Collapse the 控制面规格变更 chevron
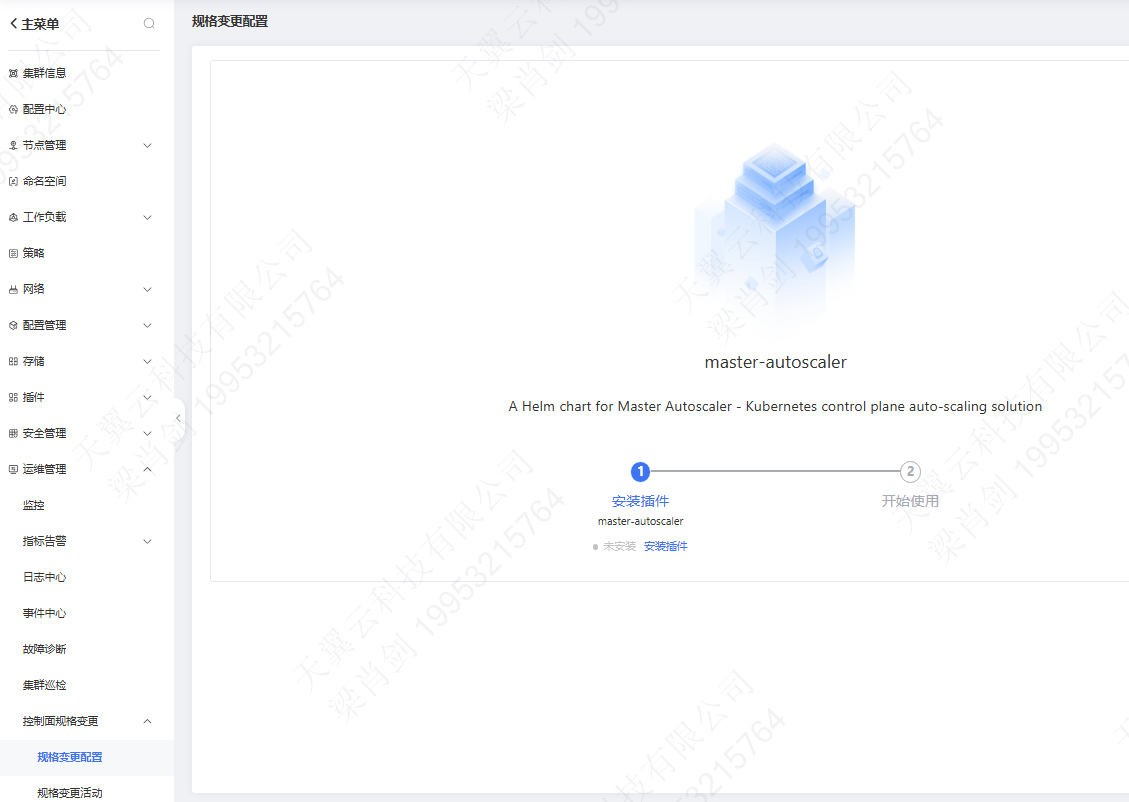Screen dimensions: 1129x802 [148, 721]
